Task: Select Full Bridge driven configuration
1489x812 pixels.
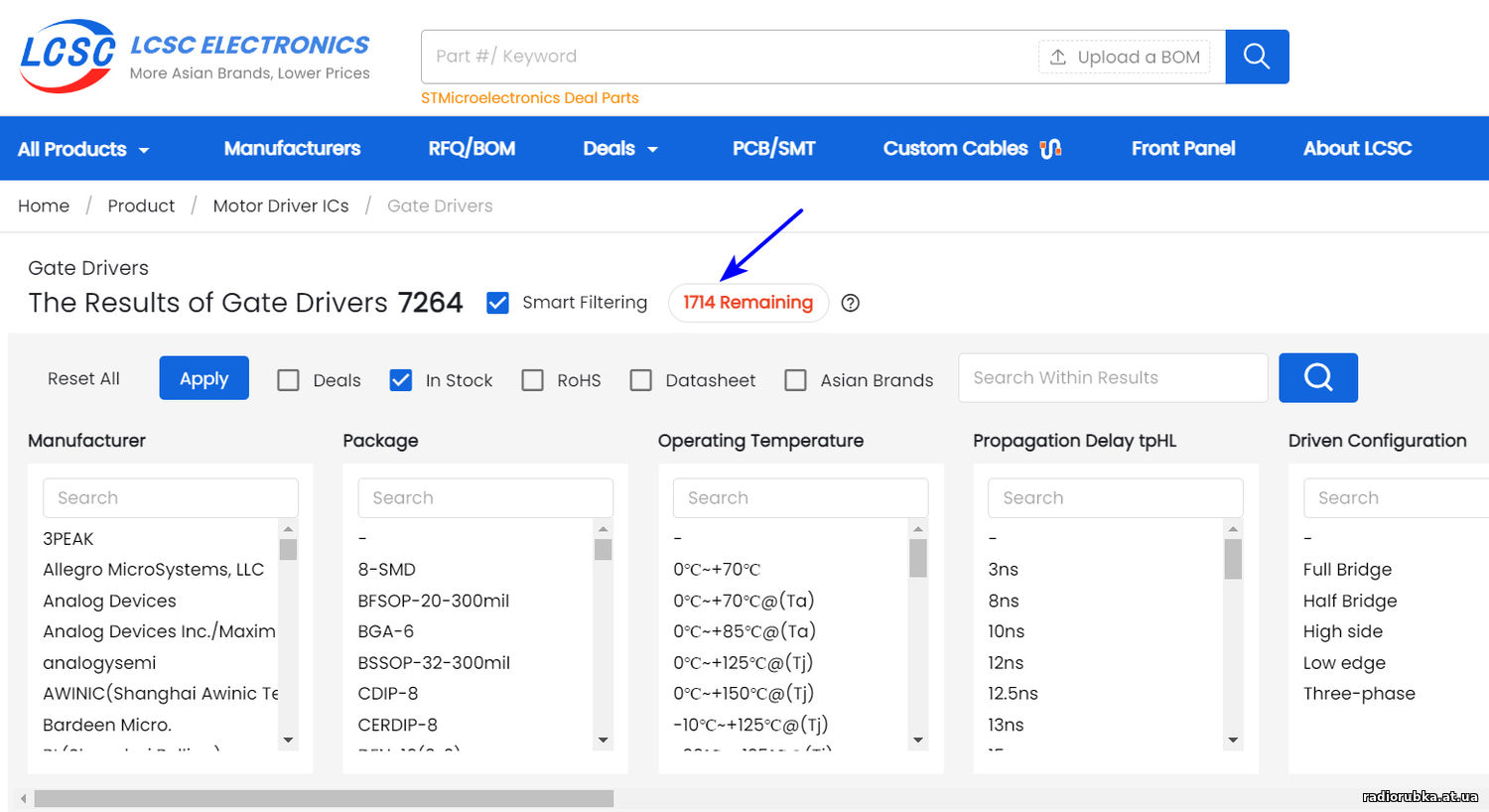Action: click(x=1348, y=570)
